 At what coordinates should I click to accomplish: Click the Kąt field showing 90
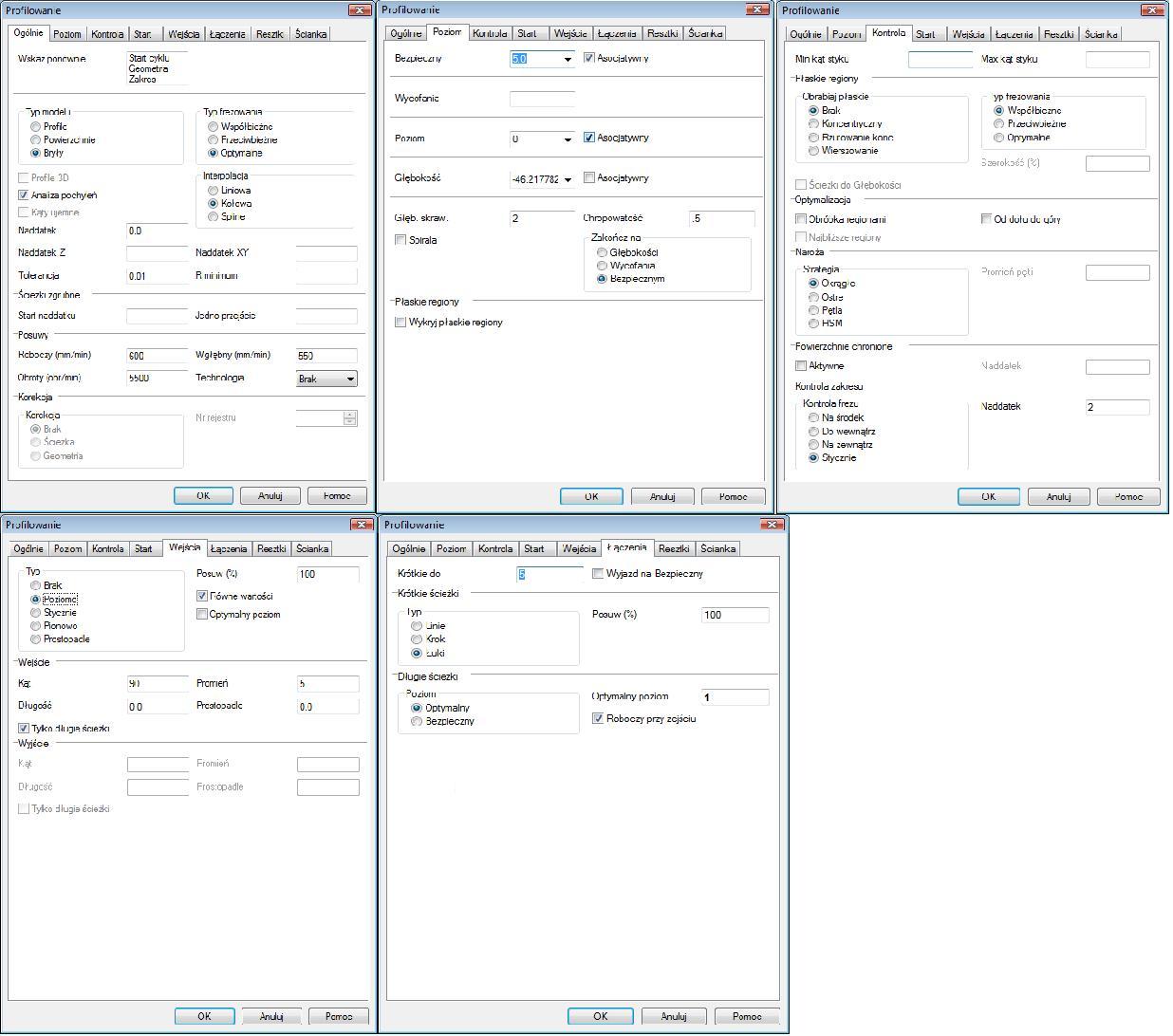pos(158,684)
